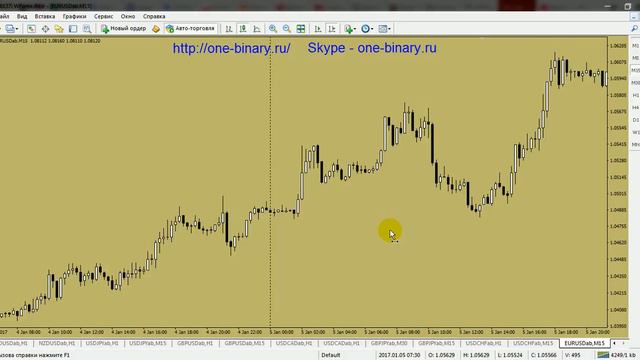Screen dimensions: 640x360
Task: Select the H1 timeframe
Action: coord(636,95)
